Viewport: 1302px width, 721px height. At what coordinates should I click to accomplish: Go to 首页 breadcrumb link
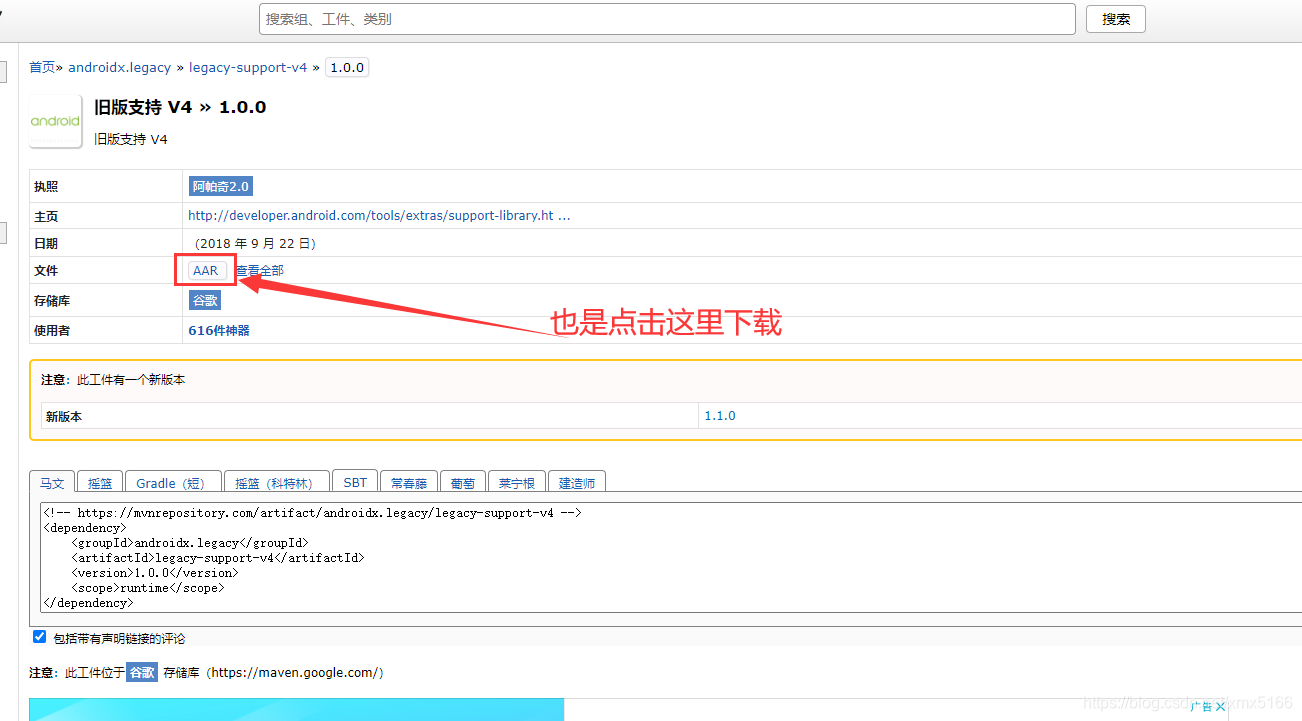42,67
